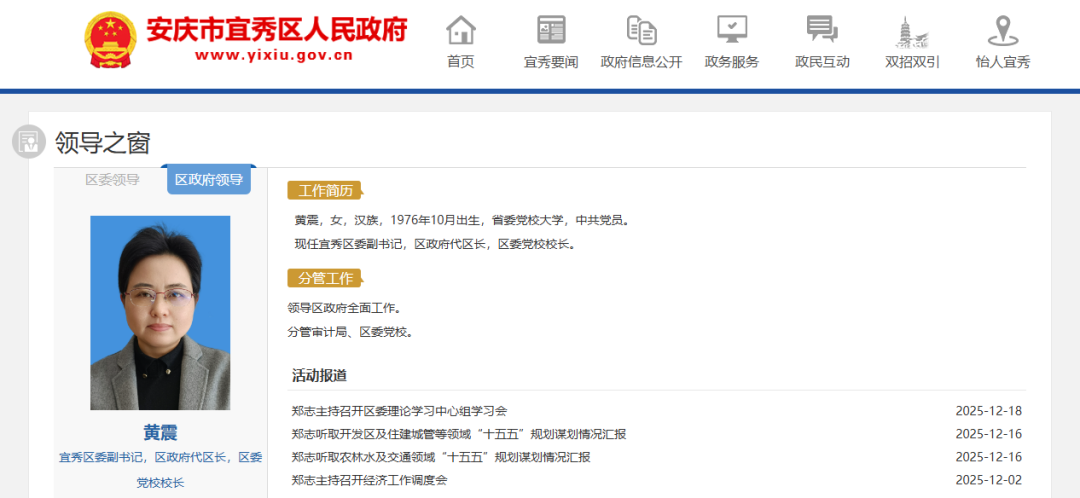Open article 郑志主持召开区委理论学习中心组学习会
Image resolution: width=1080 pixels, height=498 pixels.
(399, 411)
